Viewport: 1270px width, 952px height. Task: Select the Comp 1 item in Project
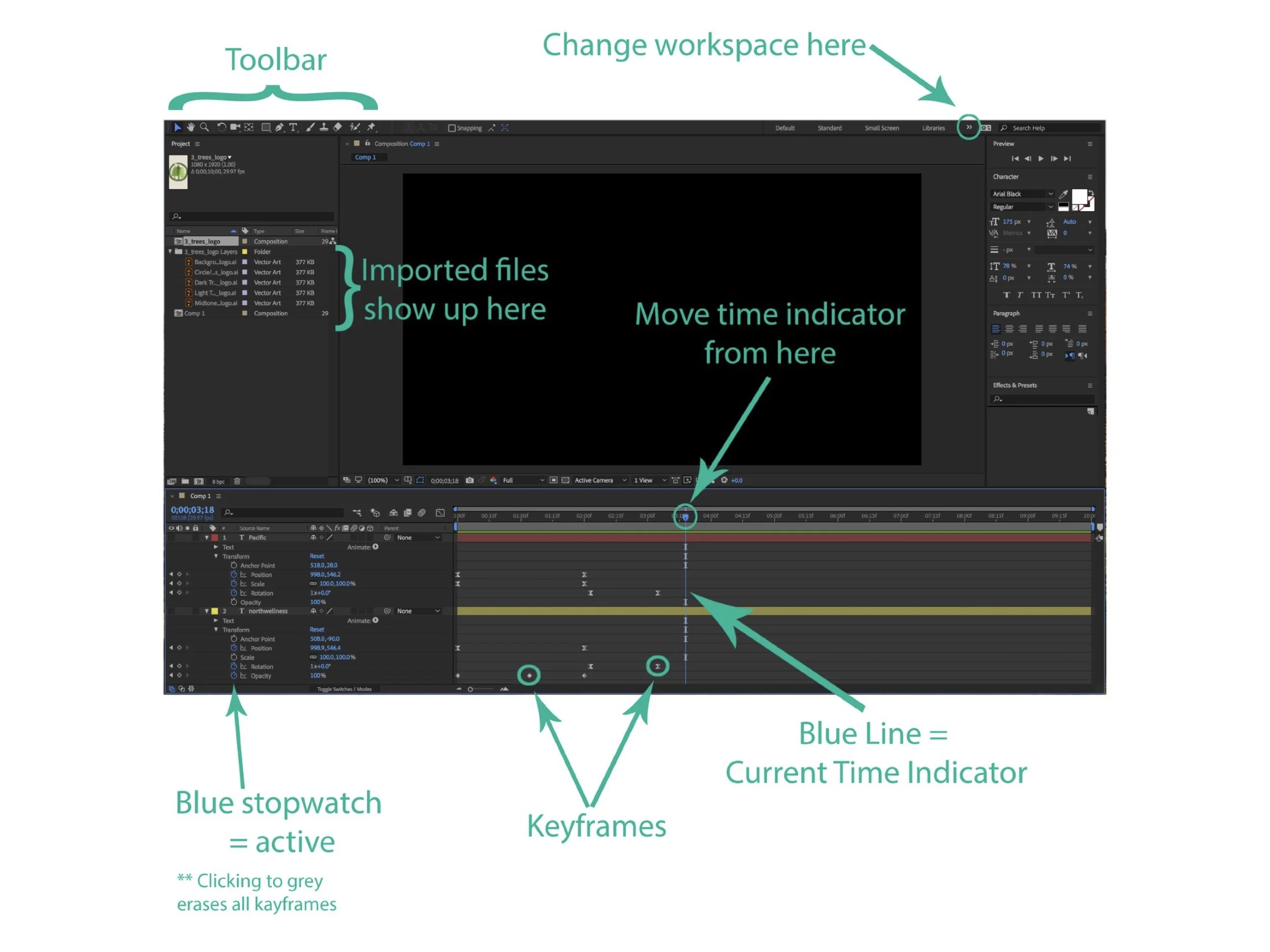click(x=195, y=313)
